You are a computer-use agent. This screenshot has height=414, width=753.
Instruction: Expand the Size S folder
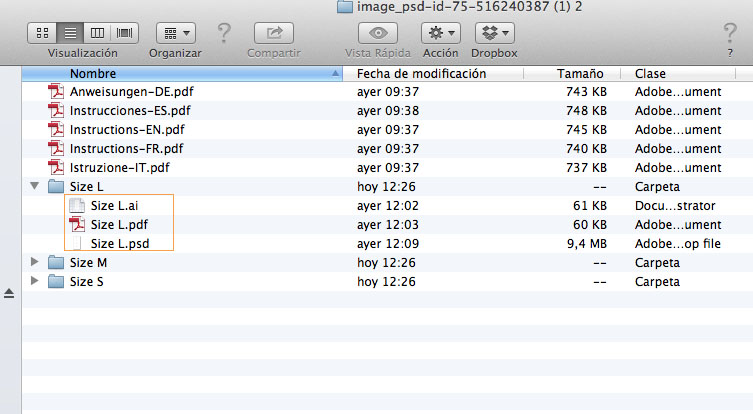(35, 281)
